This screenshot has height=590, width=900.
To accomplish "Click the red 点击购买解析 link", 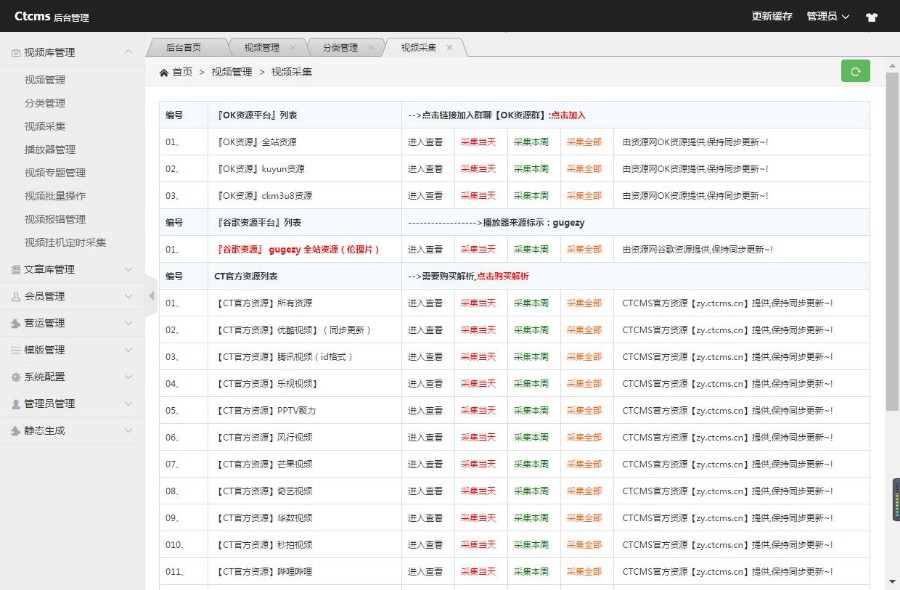I will [x=503, y=276].
